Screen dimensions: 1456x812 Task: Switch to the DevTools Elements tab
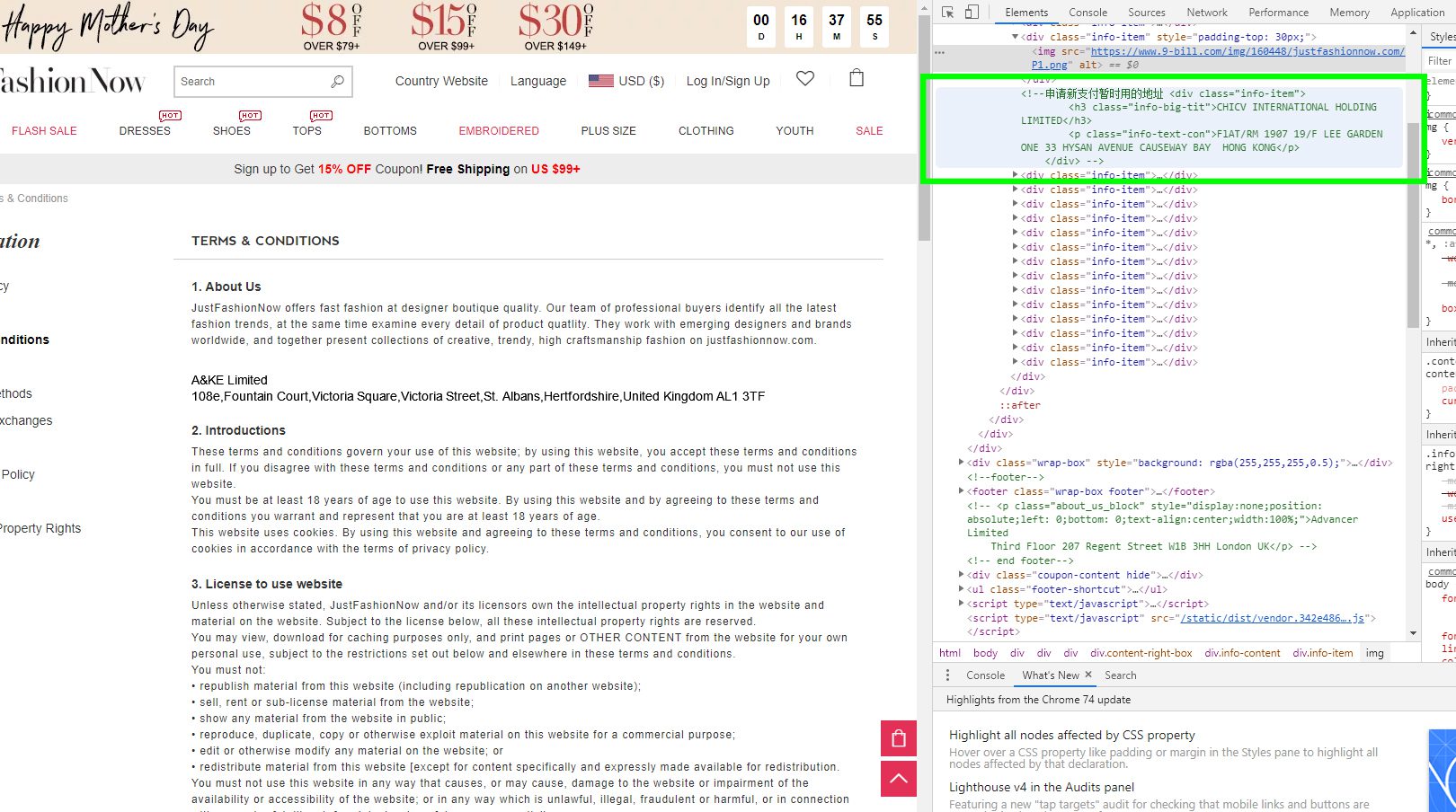(x=1026, y=13)
